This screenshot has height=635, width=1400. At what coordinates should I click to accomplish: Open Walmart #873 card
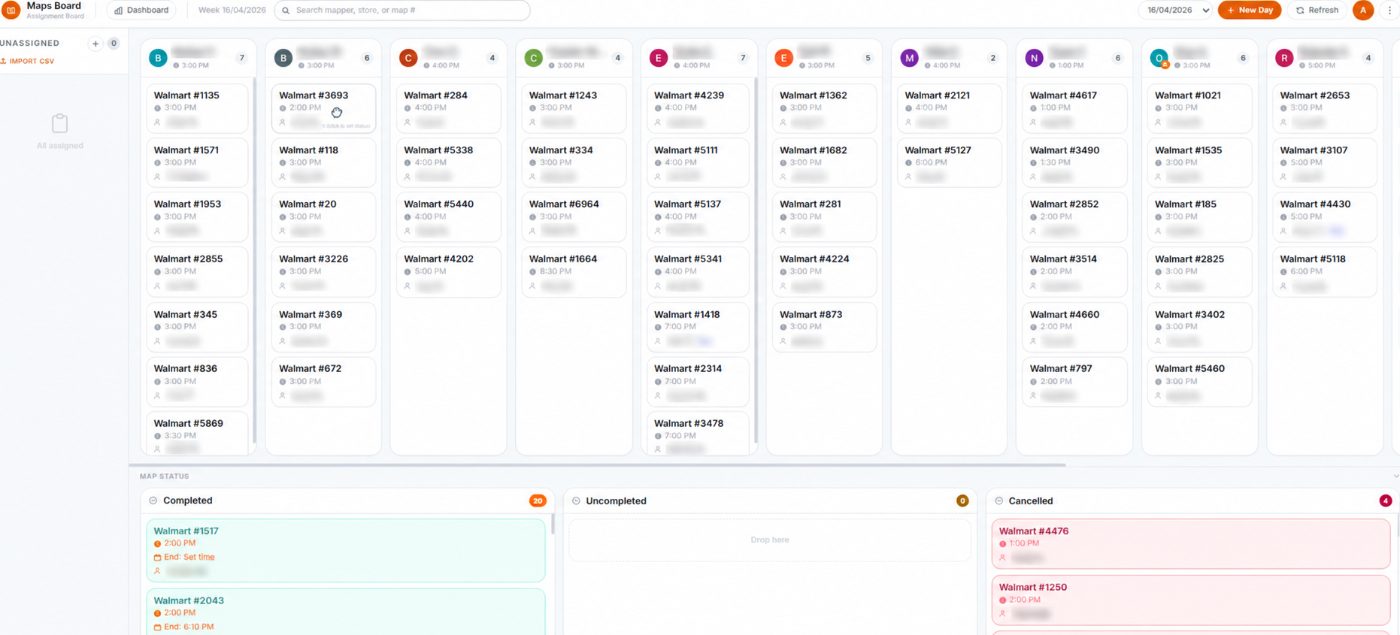point(824,327)
